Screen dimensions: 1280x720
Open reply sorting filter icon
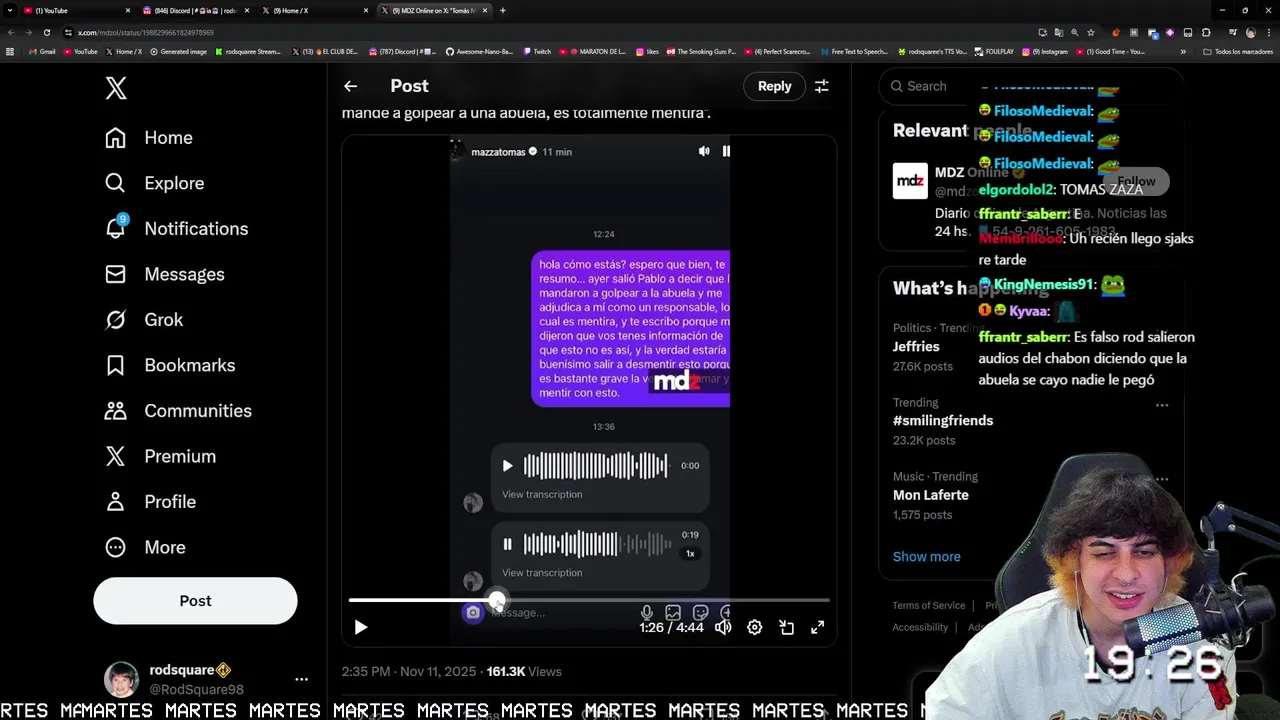click(821, 86)
